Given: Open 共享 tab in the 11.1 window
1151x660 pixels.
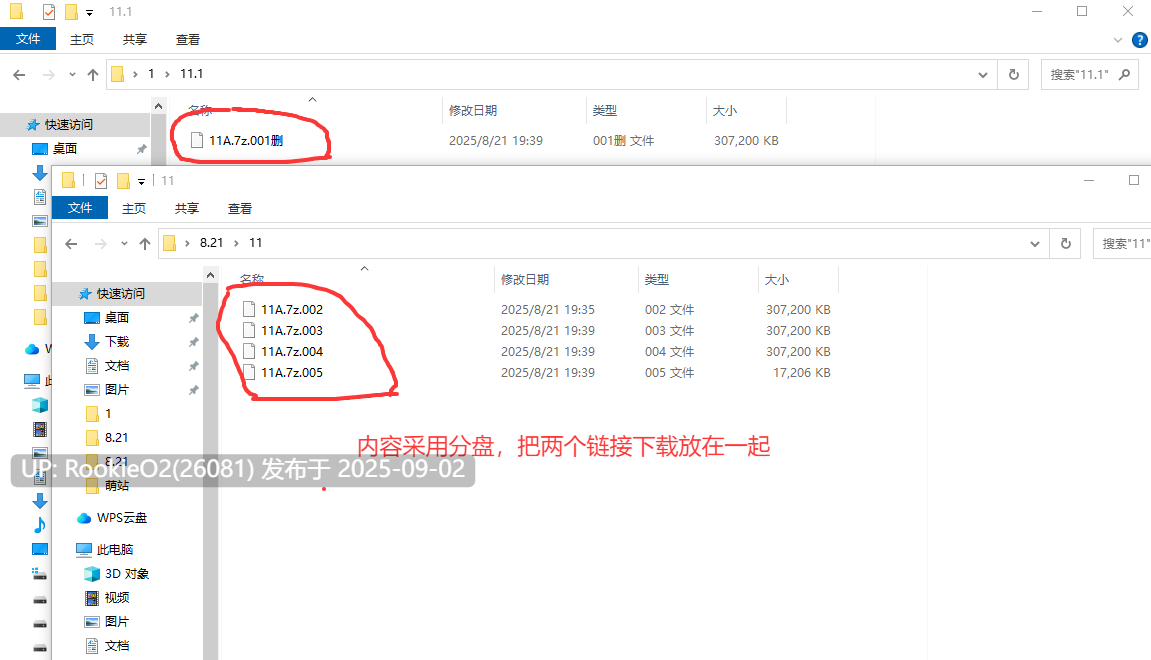Looking at the screenshot, I should (134, 40).
